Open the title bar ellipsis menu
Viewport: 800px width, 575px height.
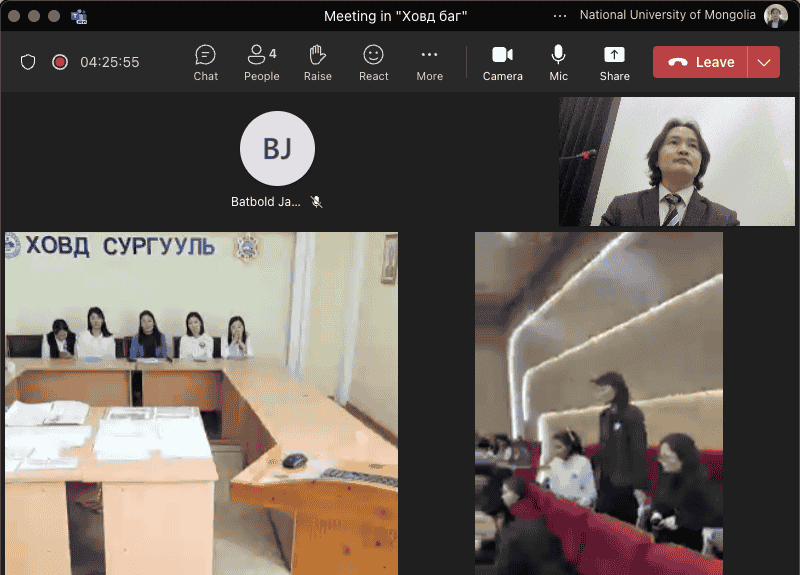point(560,16)
